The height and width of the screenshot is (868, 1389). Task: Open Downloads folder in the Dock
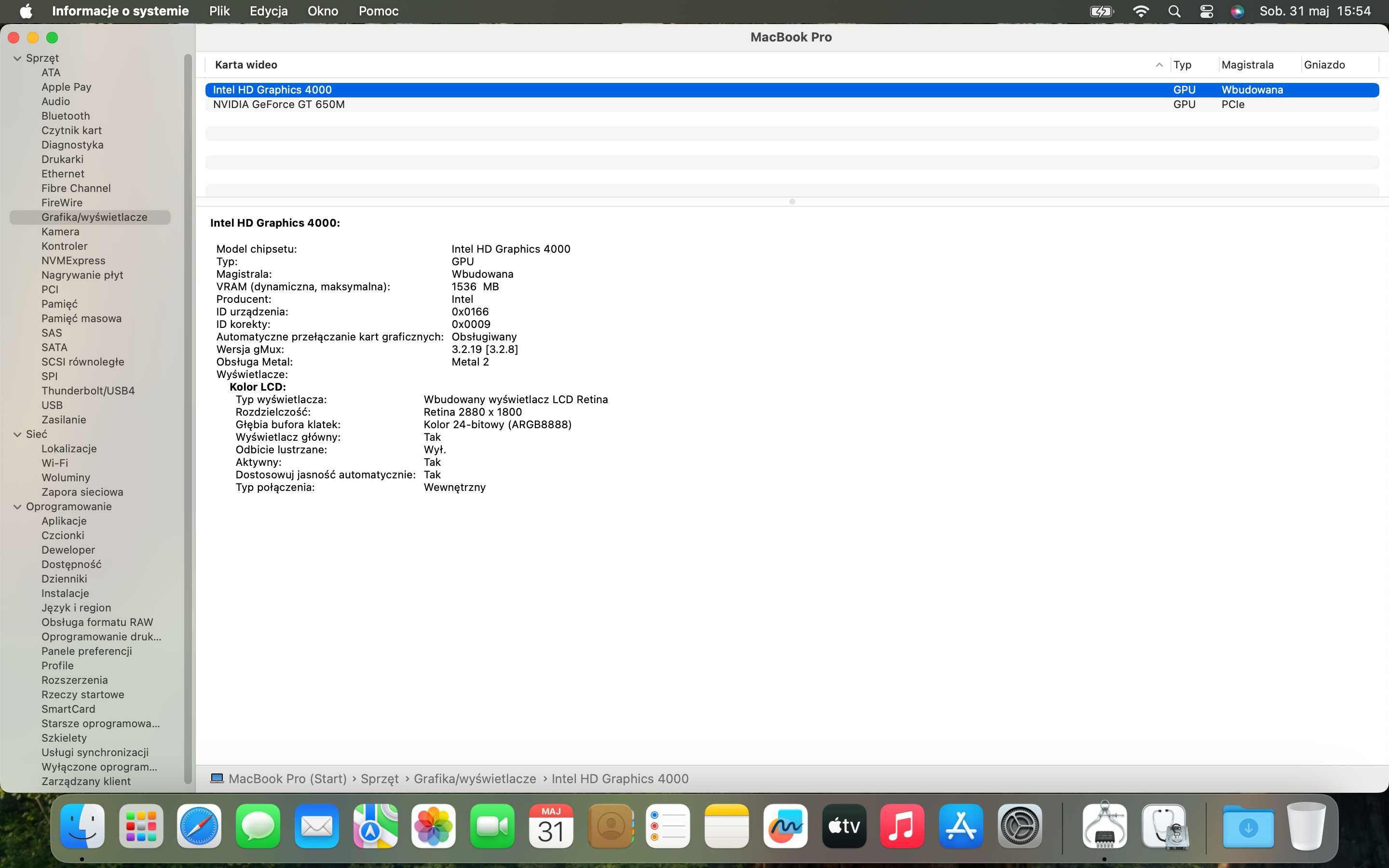(1248, 826)
